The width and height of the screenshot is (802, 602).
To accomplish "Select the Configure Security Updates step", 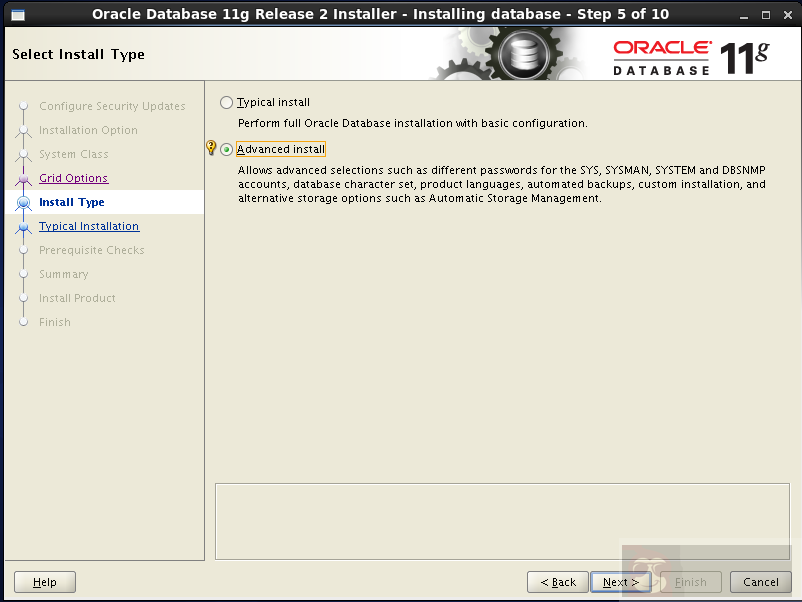I will tap(112, 106).
